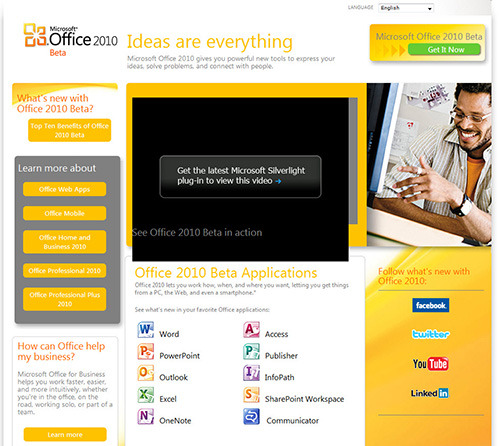Open the Twitter logo link
The width and height of the screenshot is (500, 446).
[x=430, y=334]
